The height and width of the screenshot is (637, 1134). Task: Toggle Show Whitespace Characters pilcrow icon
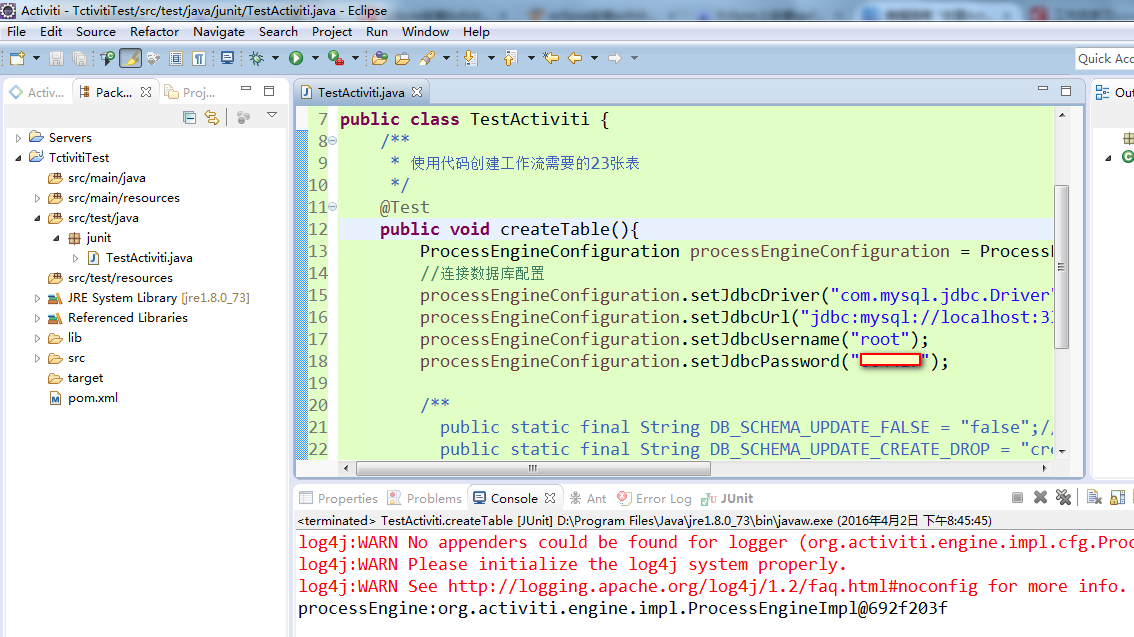click(199, 58)
